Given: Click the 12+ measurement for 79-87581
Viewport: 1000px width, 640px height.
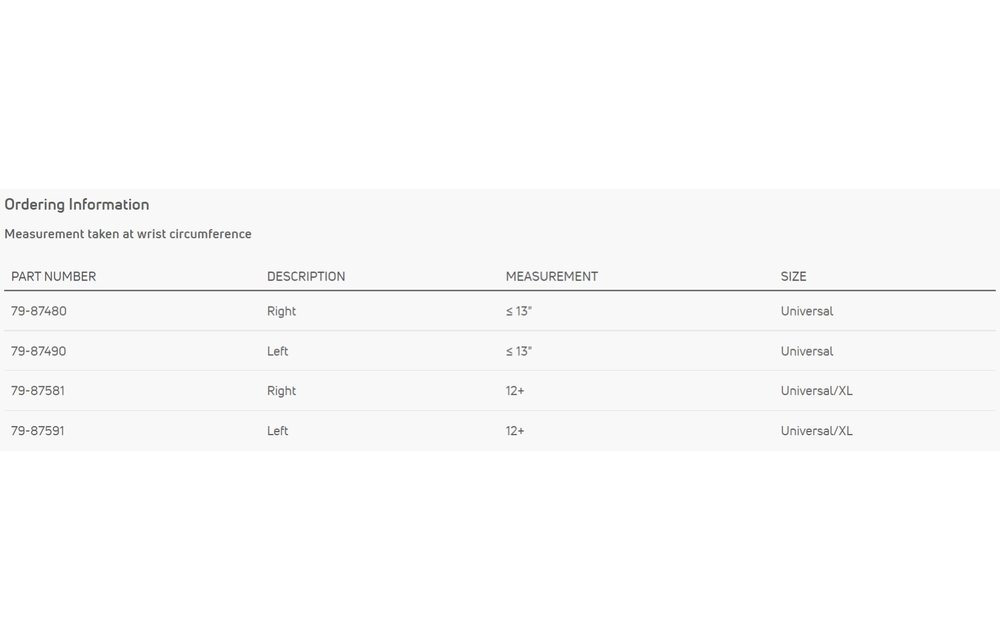Looking at the screenshot, I should point(515,391).
